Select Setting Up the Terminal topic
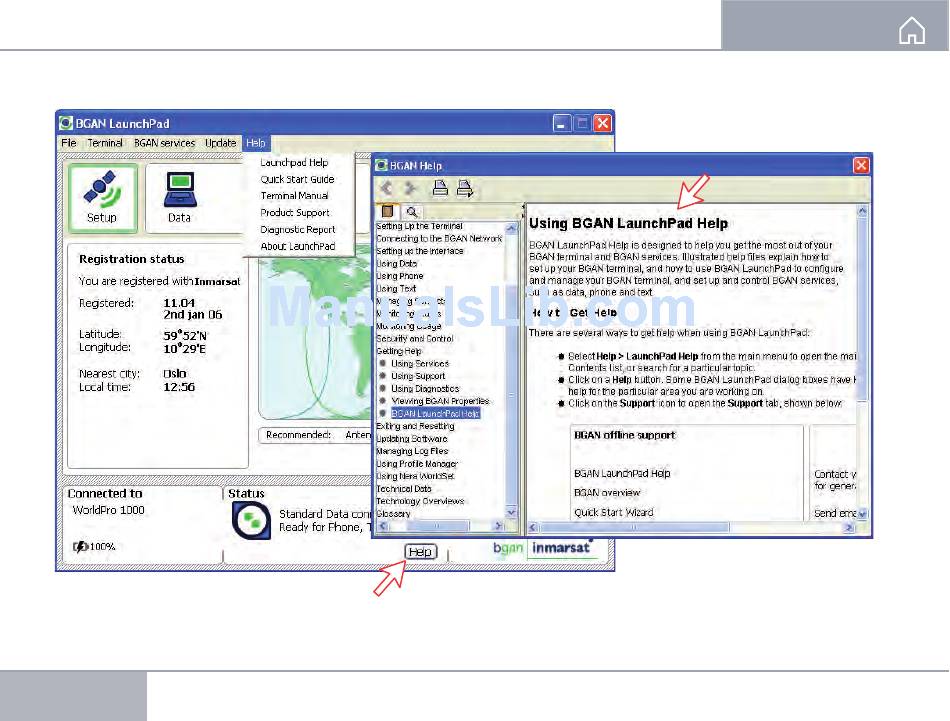This screenshot has width=950, height=721. (419, 226)
